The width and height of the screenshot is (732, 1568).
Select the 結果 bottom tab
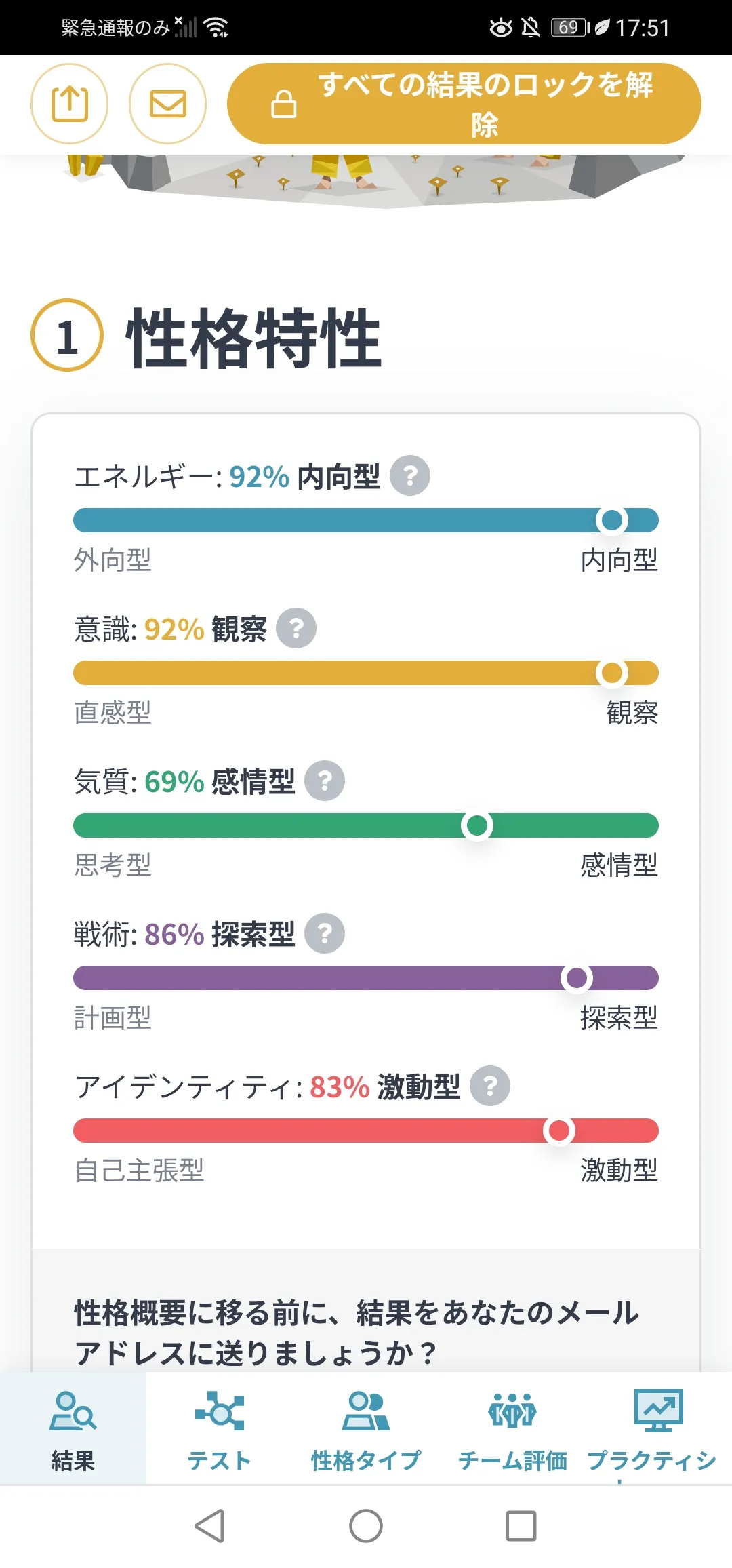[x=73, y=1430]
